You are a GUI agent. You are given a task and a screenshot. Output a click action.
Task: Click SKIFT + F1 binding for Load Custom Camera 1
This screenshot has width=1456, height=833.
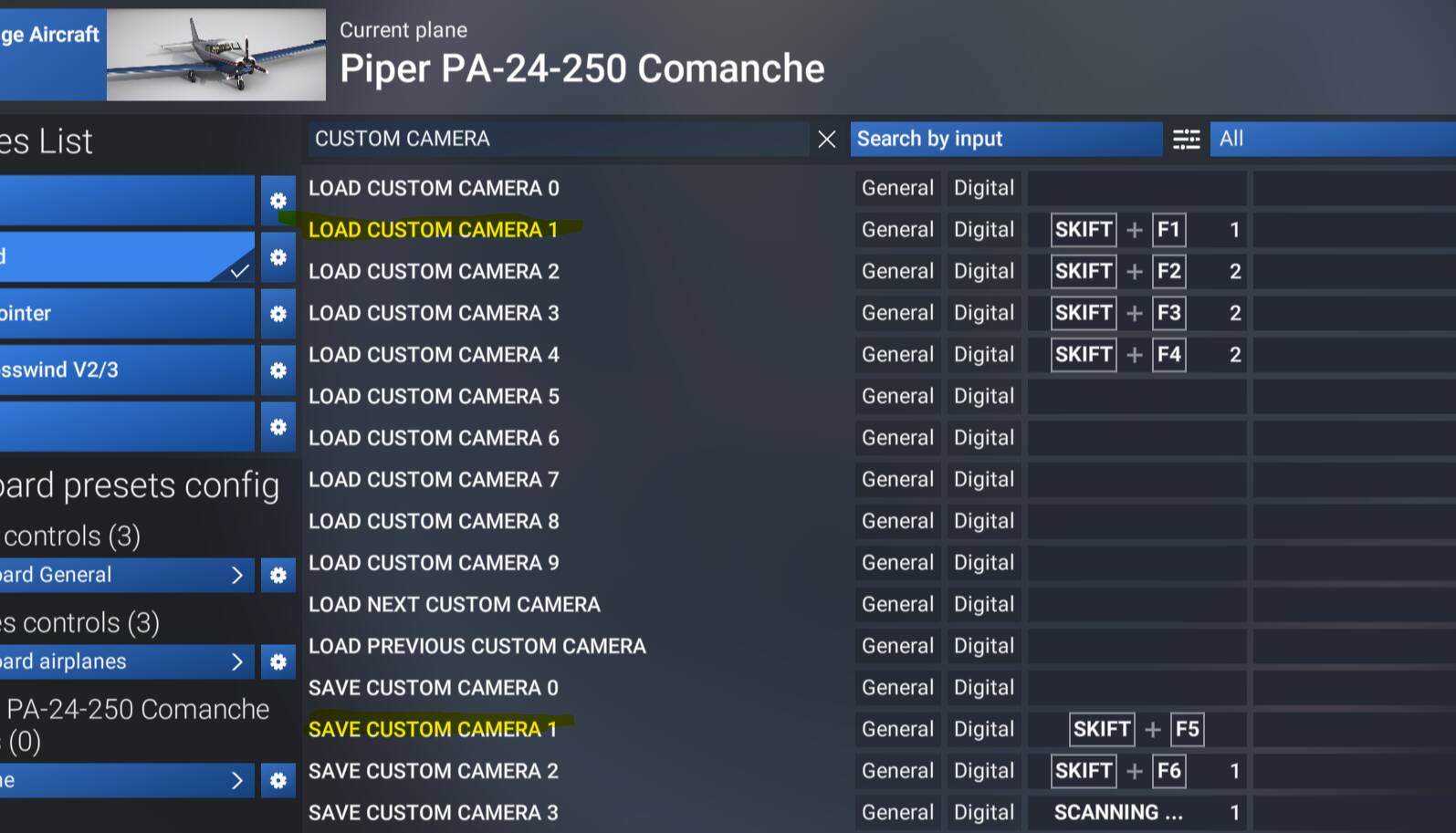(1137, 230)
